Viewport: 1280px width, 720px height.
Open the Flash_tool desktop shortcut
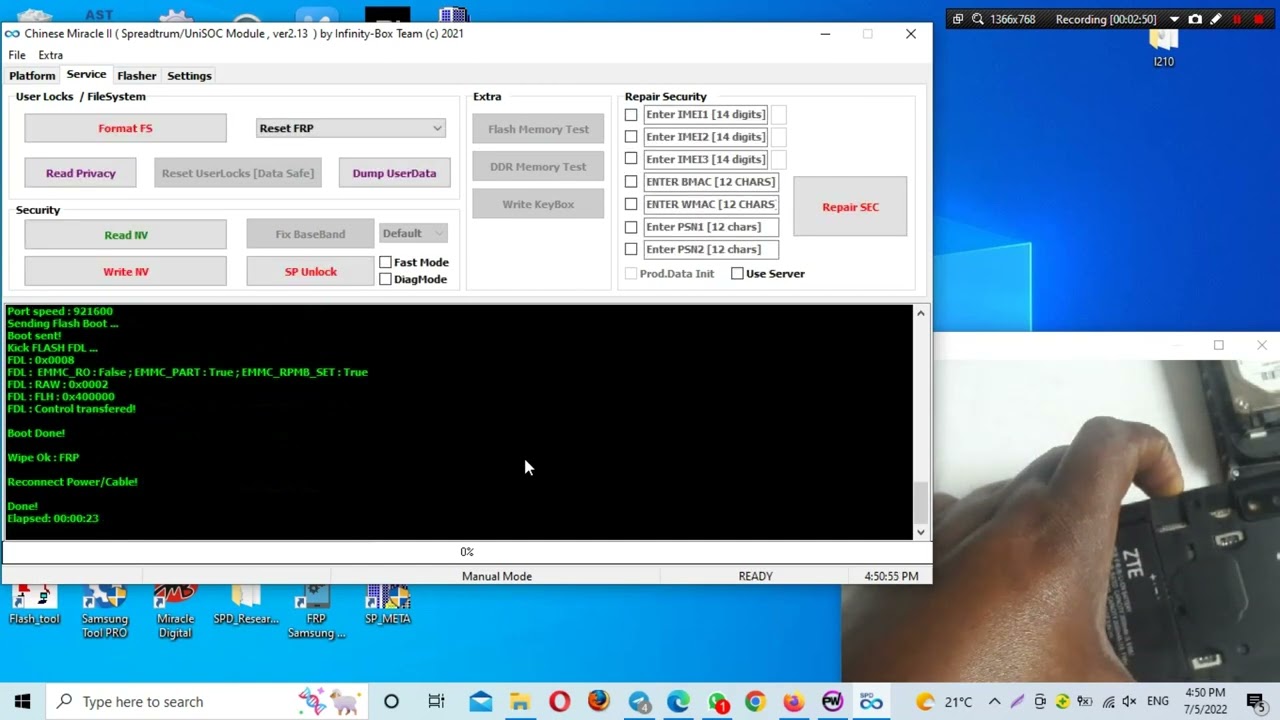point(34,605)
